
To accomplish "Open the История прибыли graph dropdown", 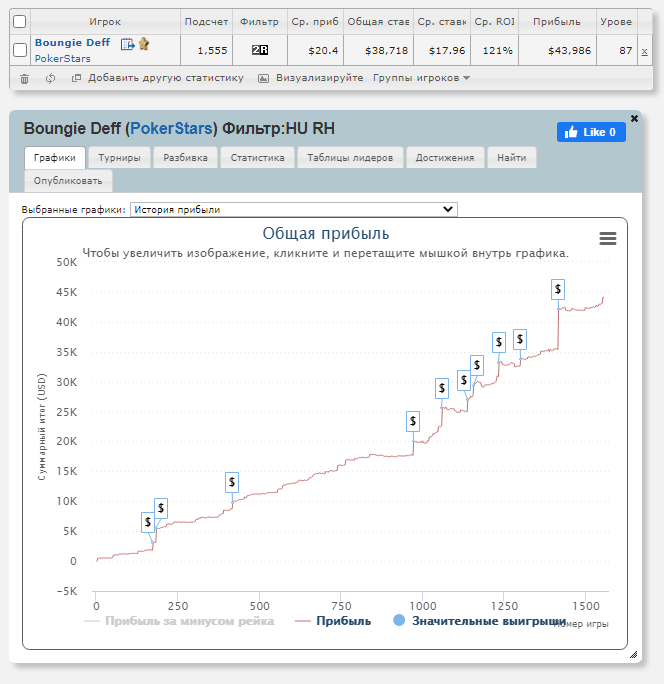I will point(294,209).
